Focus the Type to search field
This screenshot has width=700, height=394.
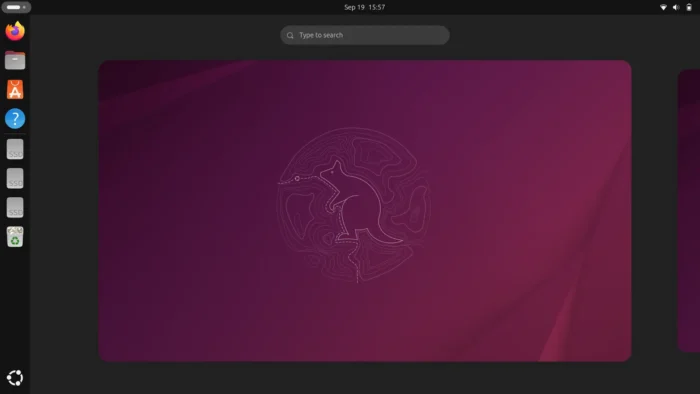(365, 35)
